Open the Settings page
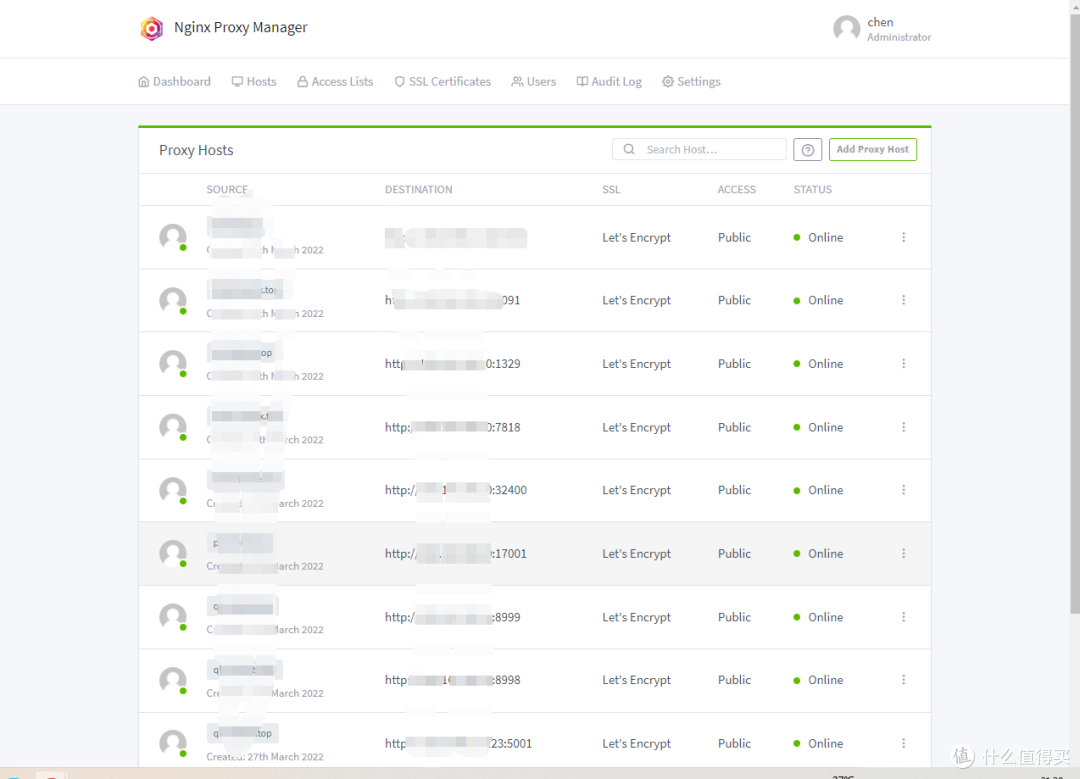Image resolution: width=1080 pixels, height=779 pixels. (x=691, y=82)
